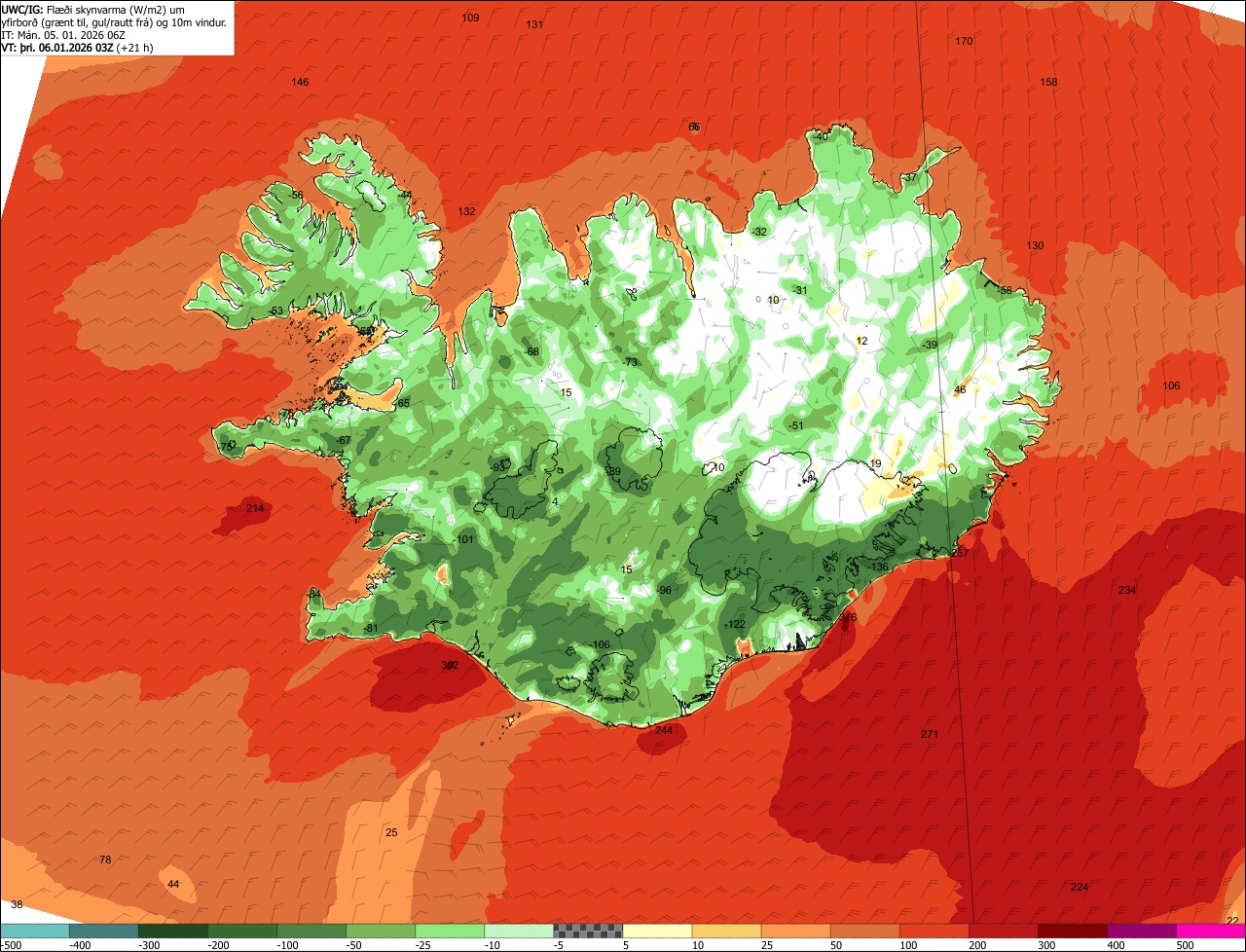Select the value '44' near the bottom left
This screenshot has width=1246, height=952.
(173, 884)
